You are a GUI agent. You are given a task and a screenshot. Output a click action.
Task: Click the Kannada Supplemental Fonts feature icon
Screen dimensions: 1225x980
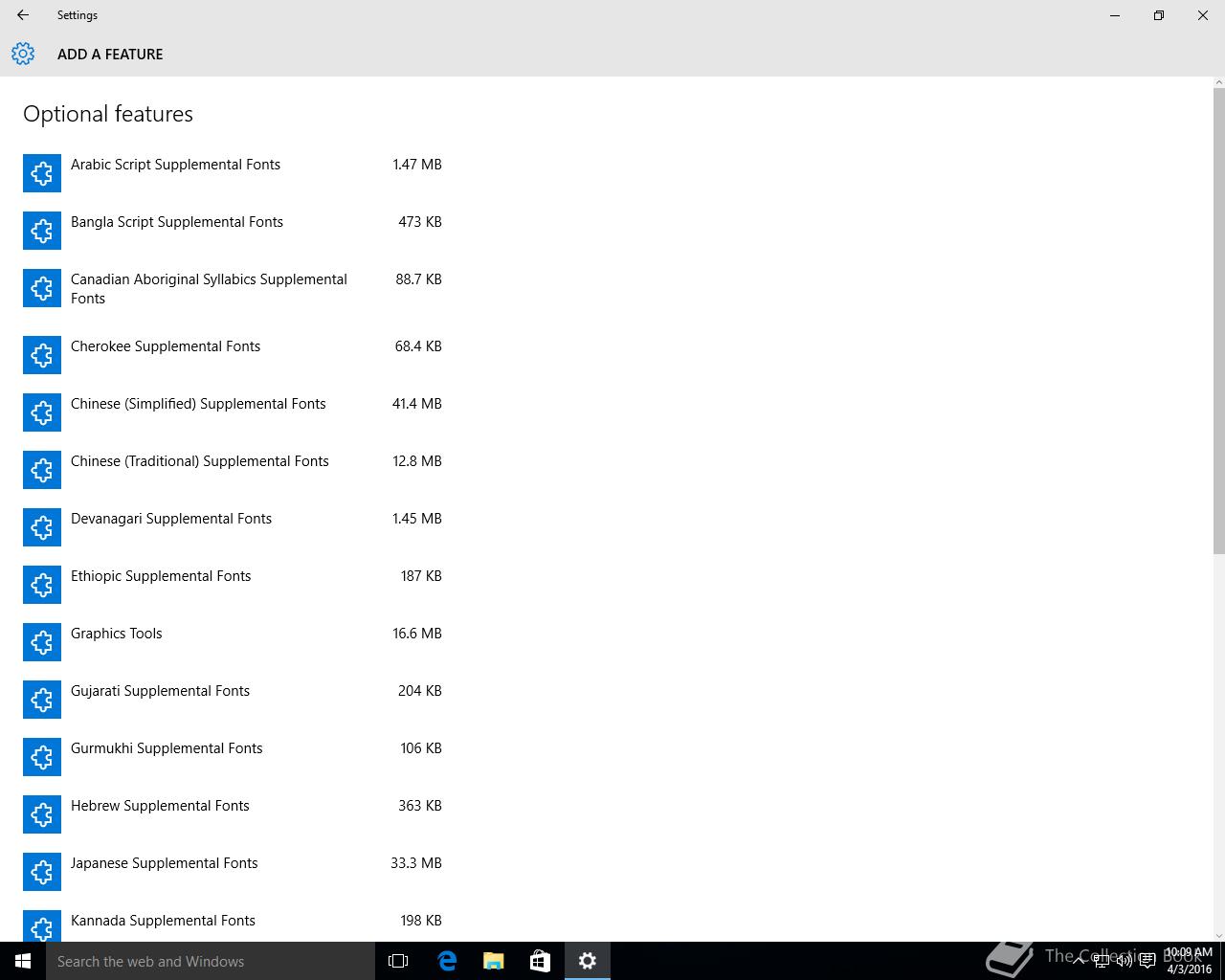42,925
